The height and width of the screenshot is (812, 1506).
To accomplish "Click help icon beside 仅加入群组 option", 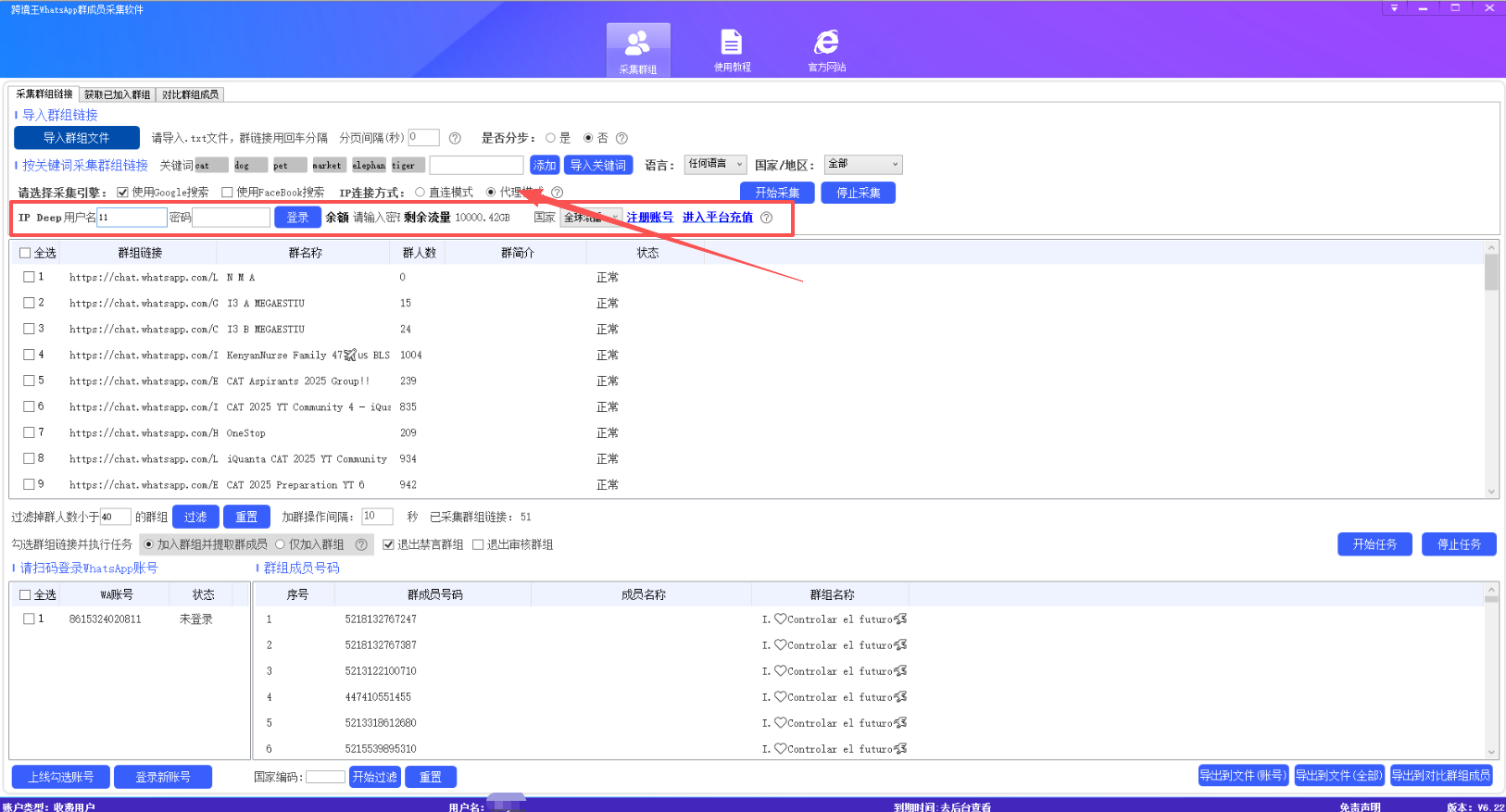I will 361,544.
